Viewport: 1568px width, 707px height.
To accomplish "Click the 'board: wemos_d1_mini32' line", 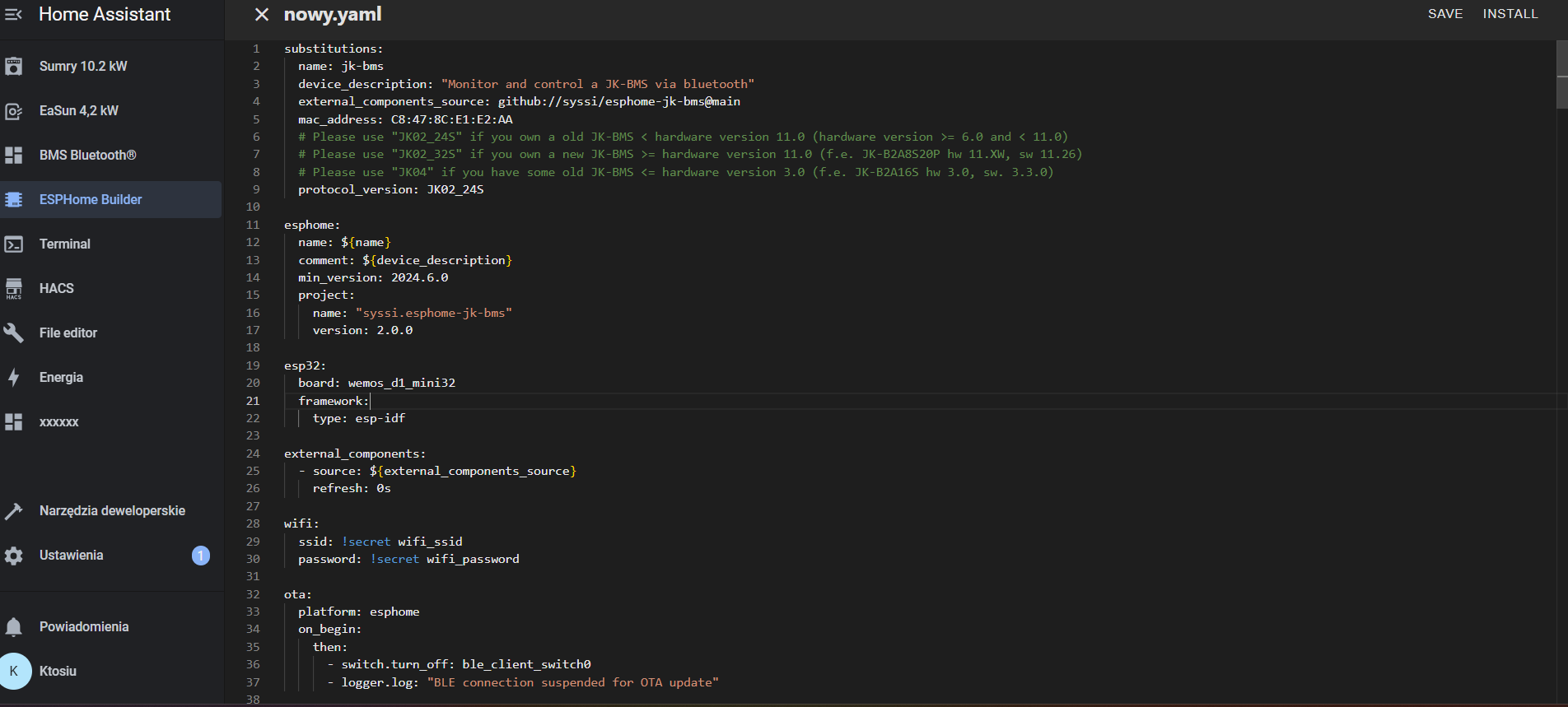I will pos(376,383).
